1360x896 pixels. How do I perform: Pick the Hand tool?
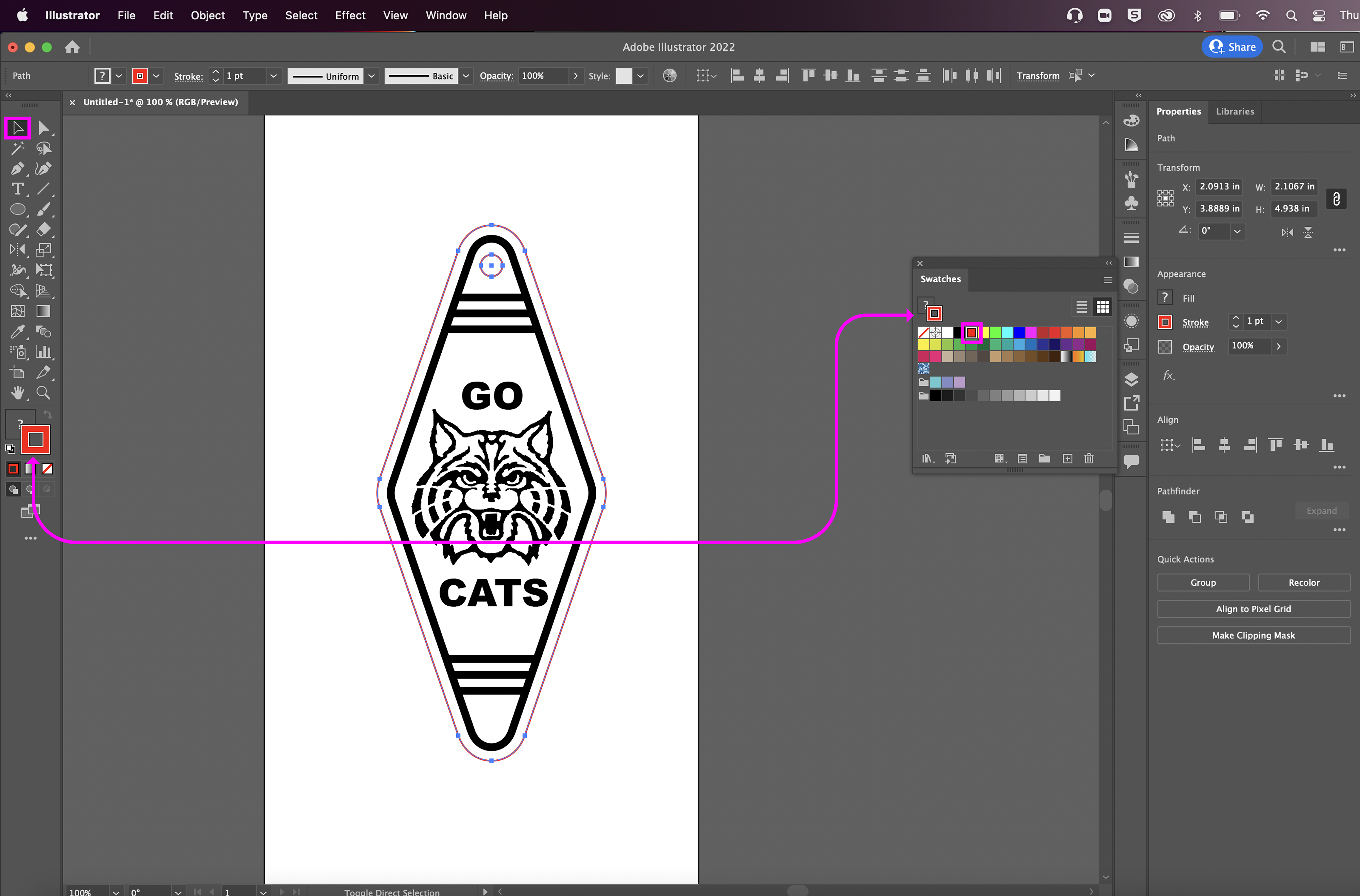tap(17, 393)
